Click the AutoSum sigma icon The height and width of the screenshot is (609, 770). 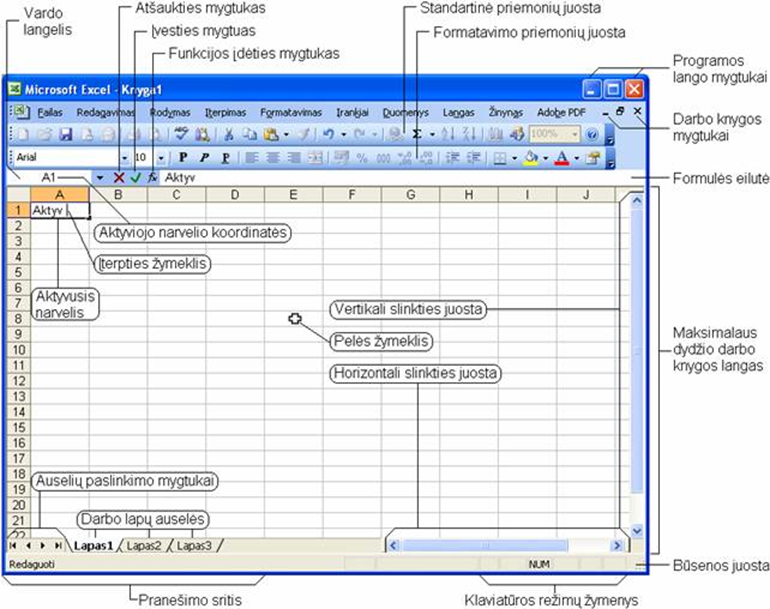pos(417,134)
